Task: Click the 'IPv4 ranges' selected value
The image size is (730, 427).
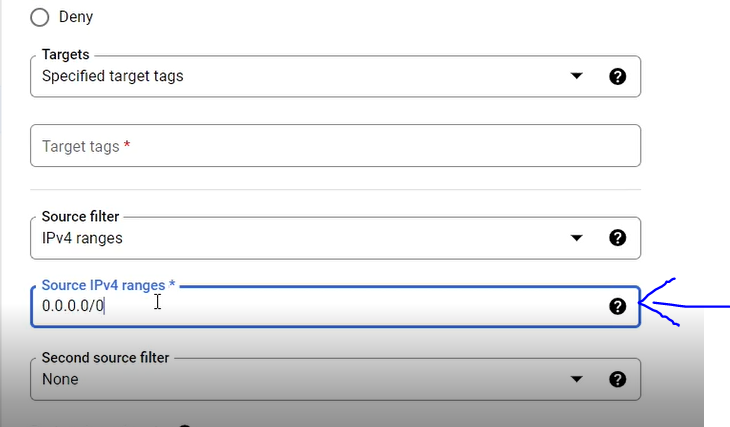Action: [82, 238]
